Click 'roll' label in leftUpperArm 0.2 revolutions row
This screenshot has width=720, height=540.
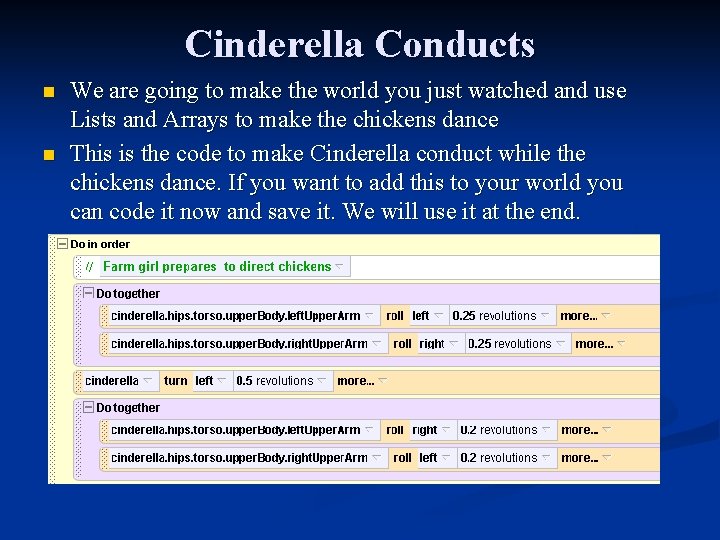click(394, 430)
